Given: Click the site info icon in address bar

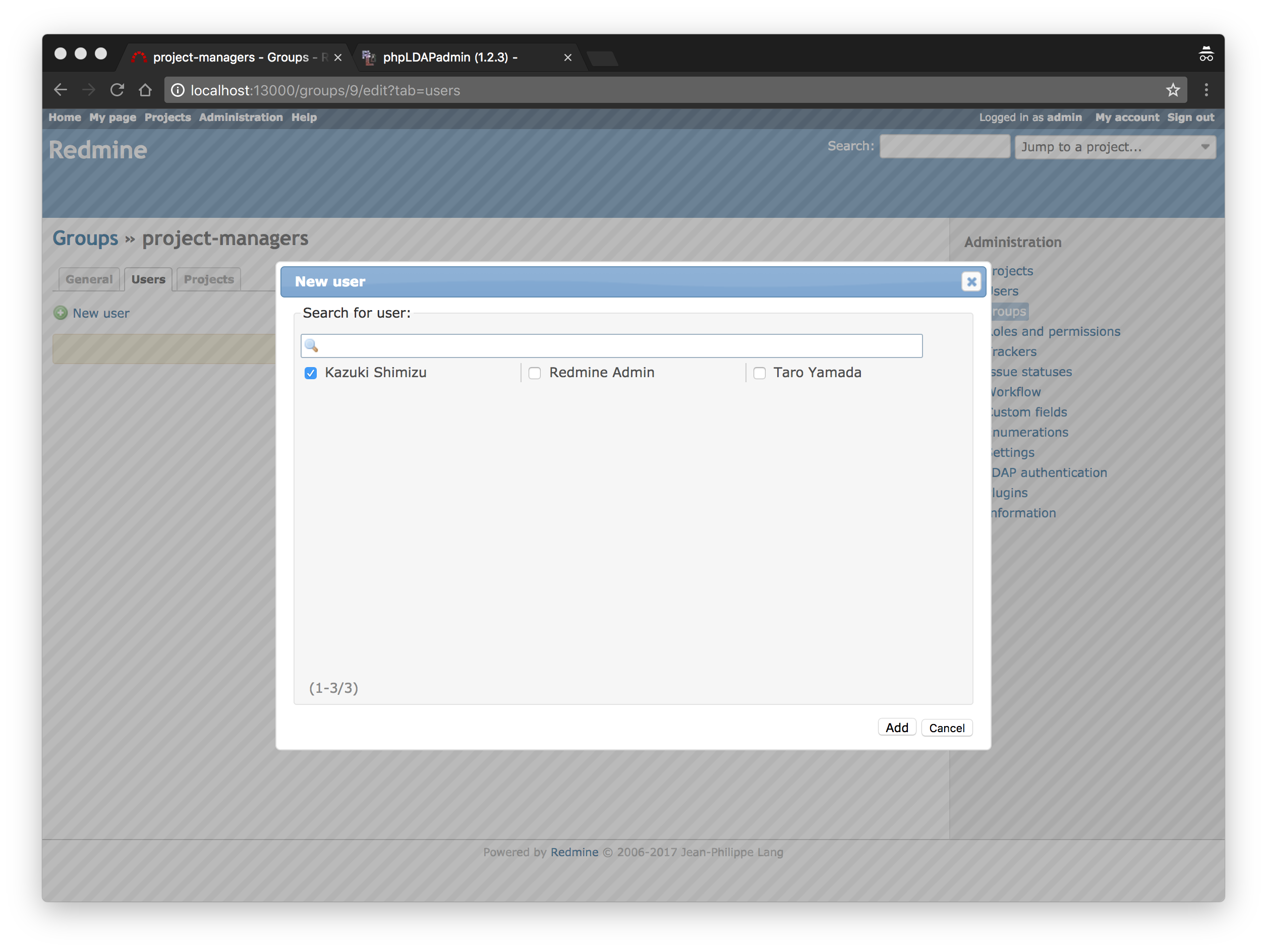Looking at the screenshot, I should click(178, 90).
